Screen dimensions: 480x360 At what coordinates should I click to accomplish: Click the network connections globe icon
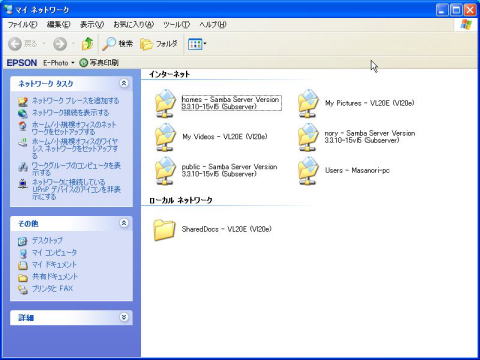pos(23,113)
